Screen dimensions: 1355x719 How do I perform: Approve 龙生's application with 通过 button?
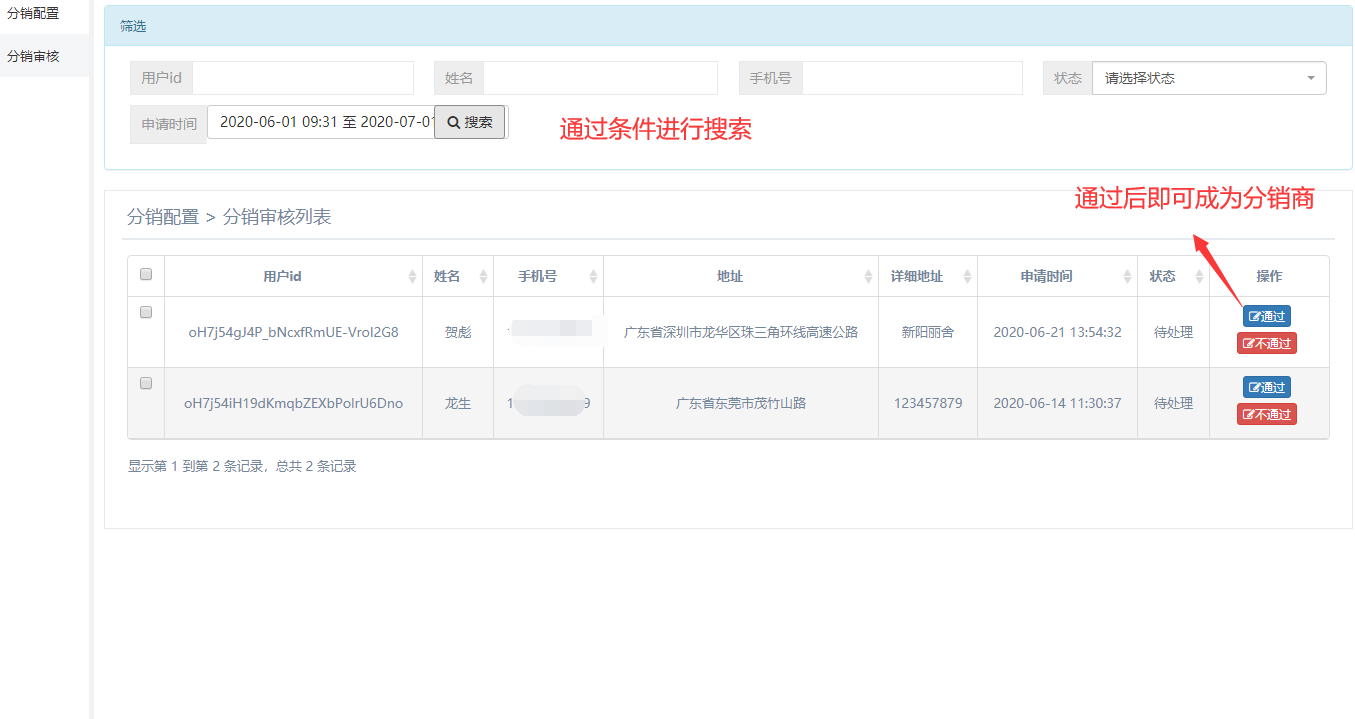(1266, 387)
